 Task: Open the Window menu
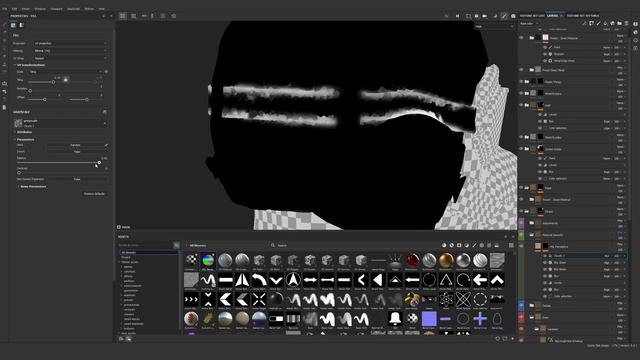[x=40, y=9]
